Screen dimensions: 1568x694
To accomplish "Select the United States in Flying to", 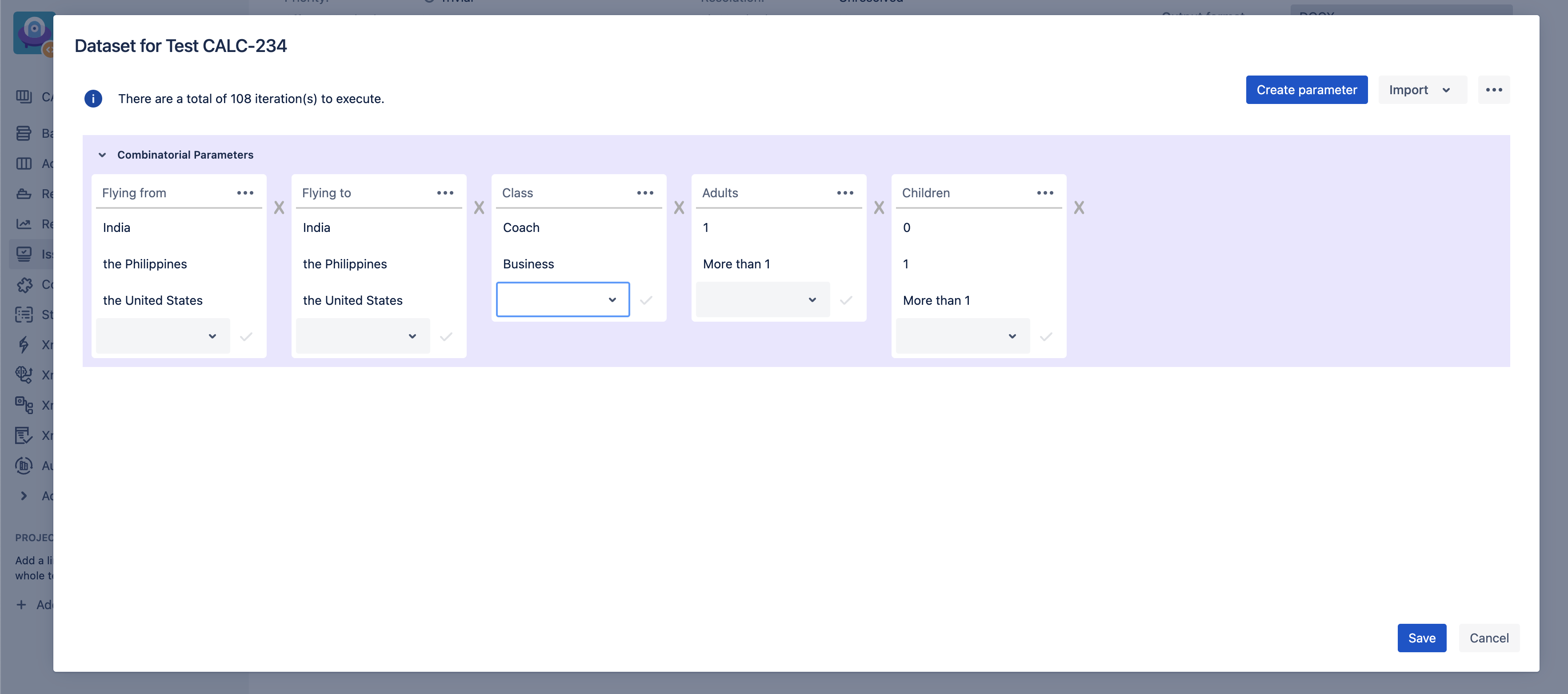I will click(x=353, y=300).
